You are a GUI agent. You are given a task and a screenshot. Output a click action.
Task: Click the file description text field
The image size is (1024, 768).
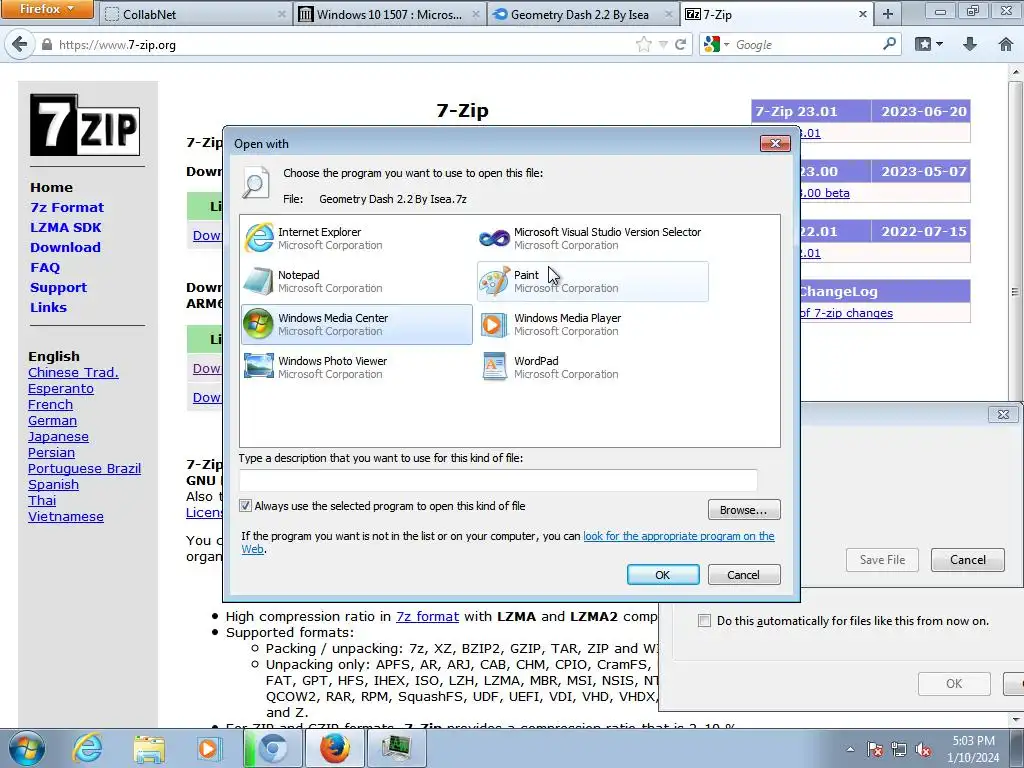click(x=498, y=480)
